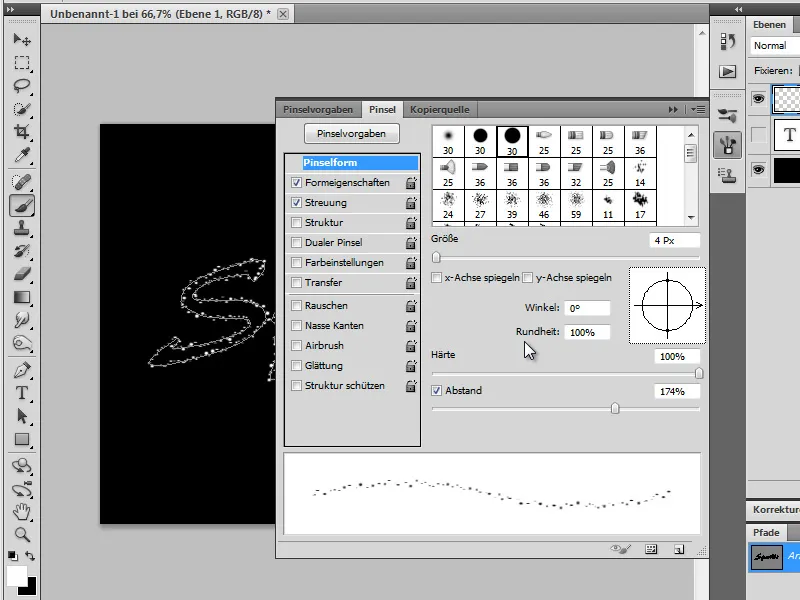Open the Brush panel icon in dock
This screenshot has height=600, width=800.
[x=728, y=145]
